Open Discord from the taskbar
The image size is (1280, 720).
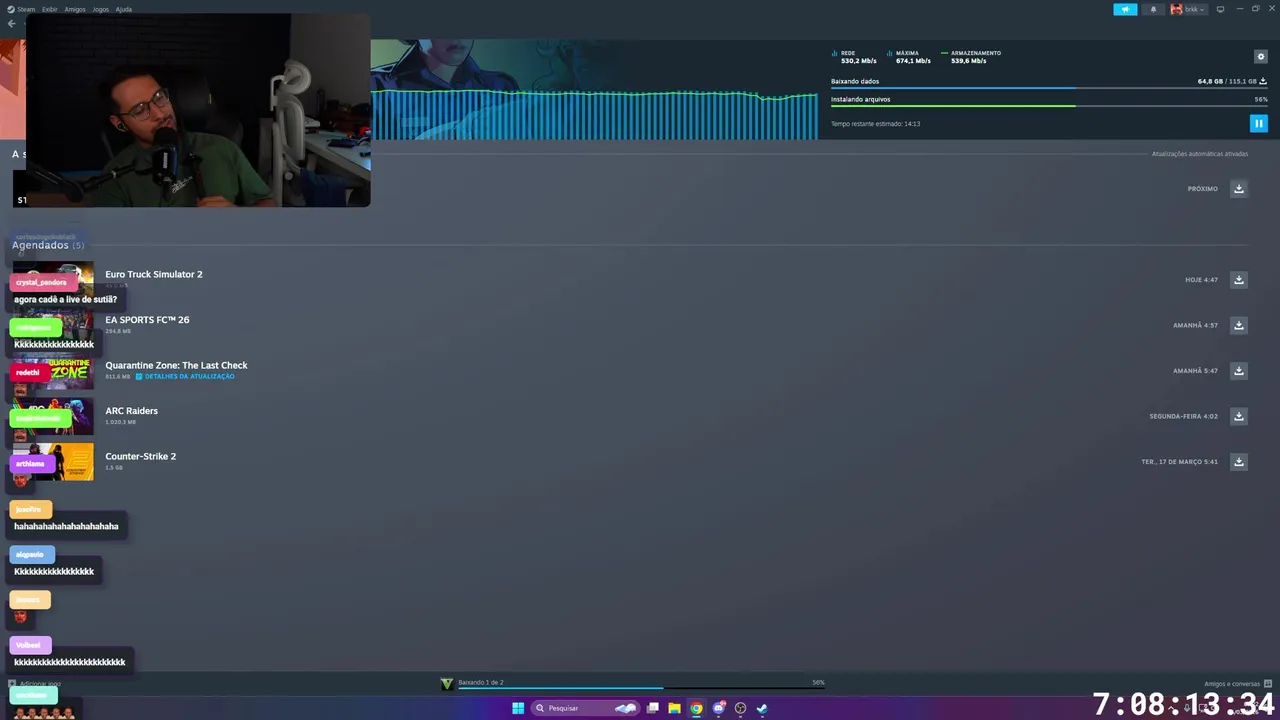coord(718,708)
